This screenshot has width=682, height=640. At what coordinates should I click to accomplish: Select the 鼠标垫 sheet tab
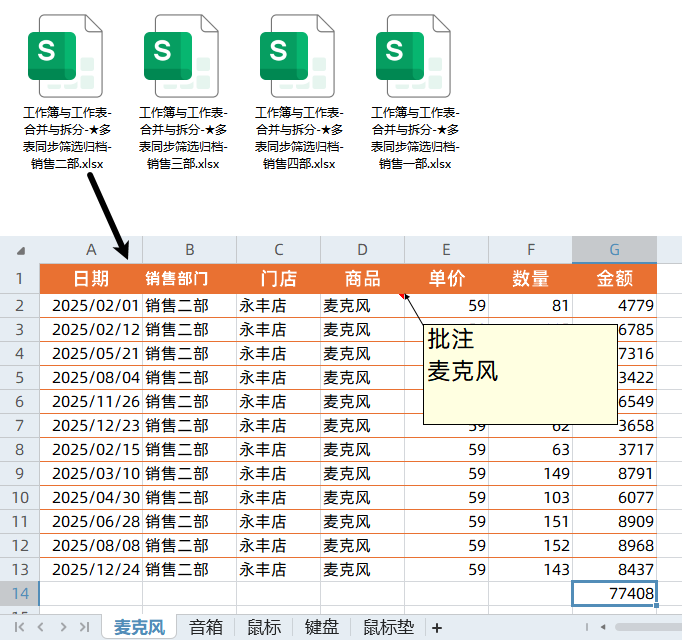coord(387,627)
